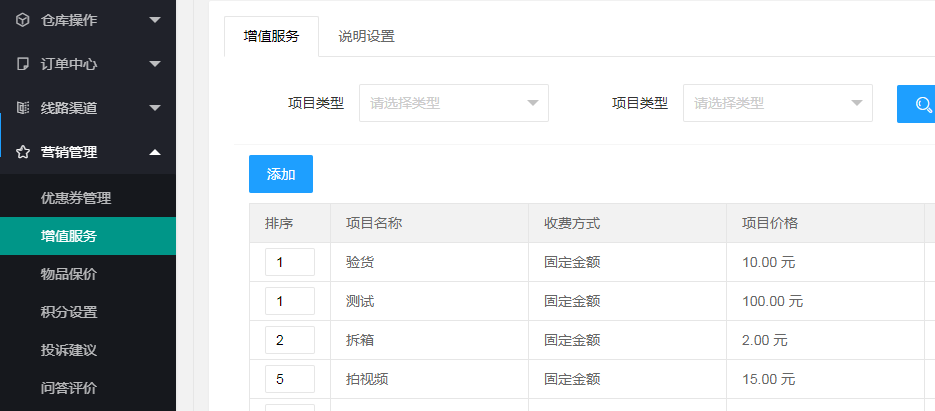Open the first 项目类型 dropdown
This screenshot has height=411, width=935.
(x=454, y=103)
